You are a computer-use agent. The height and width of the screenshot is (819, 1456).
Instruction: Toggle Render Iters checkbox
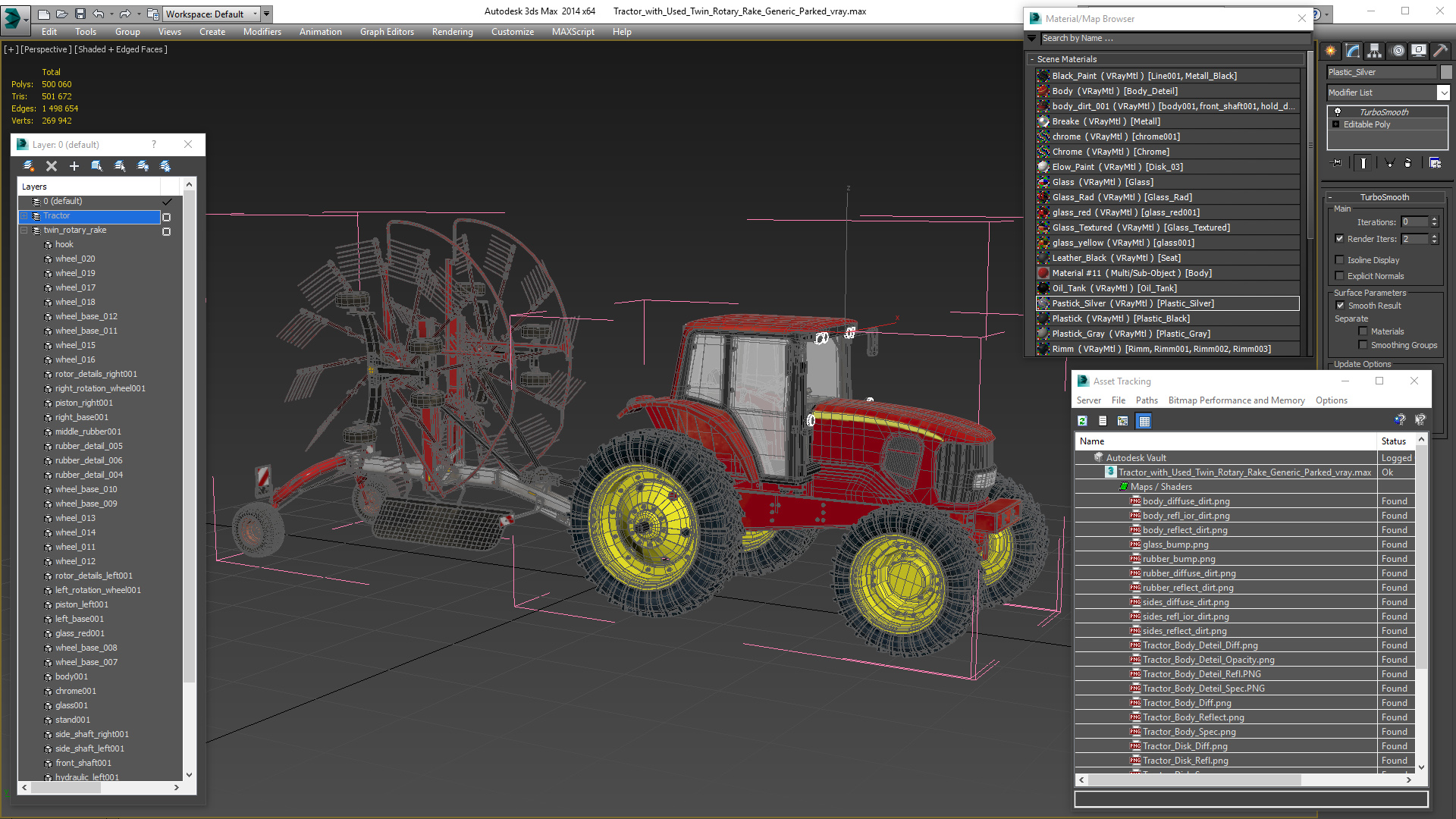tap(1339, 239)
